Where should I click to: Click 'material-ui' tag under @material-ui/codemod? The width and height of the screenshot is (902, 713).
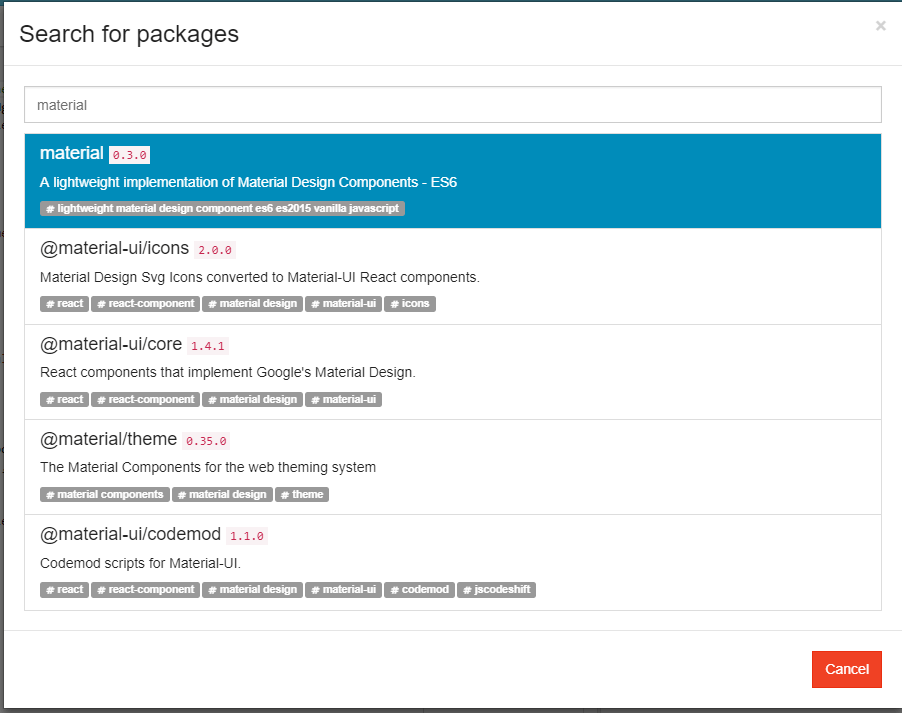pos(343,589)
